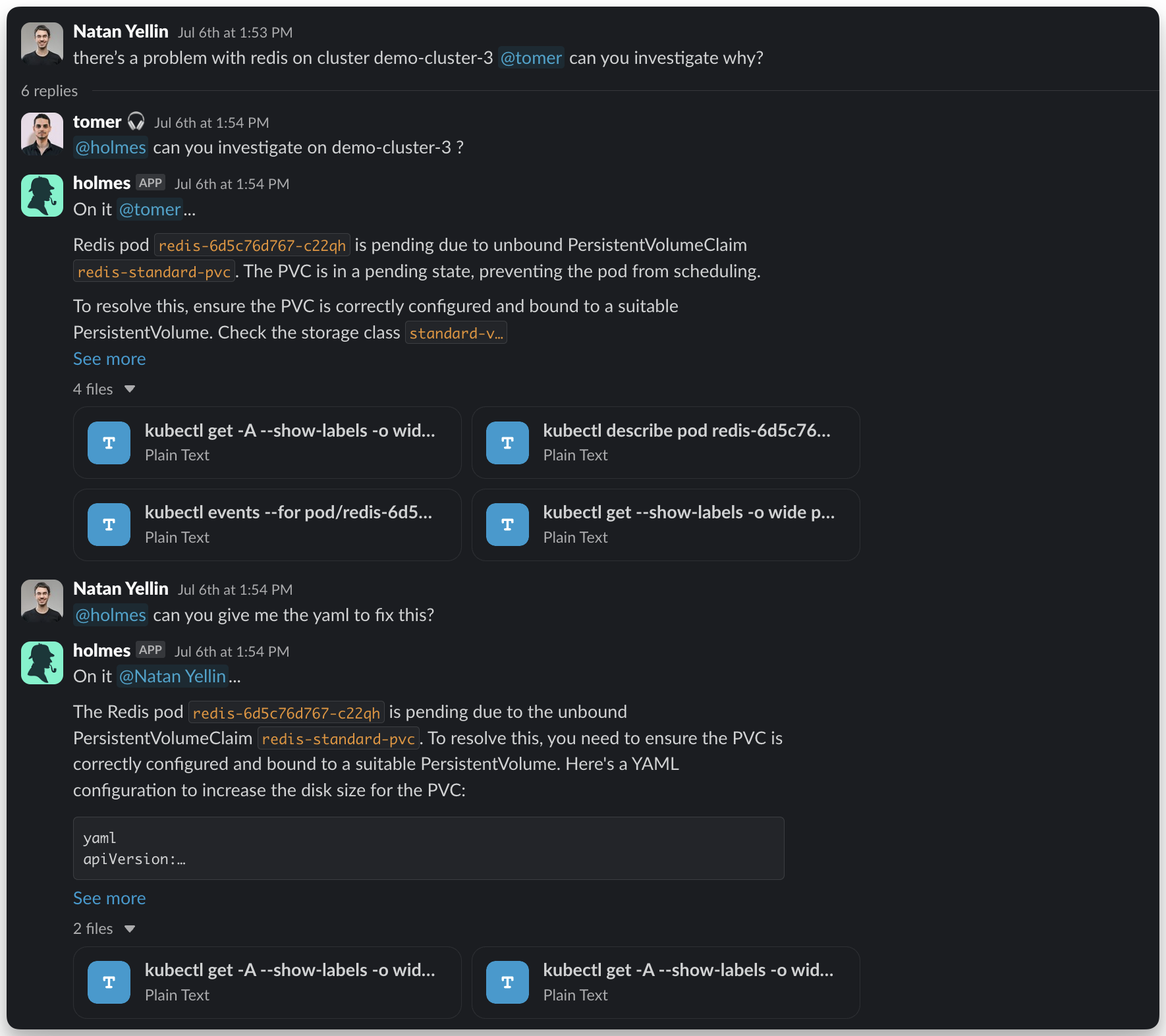Click the APP badge next to first holmes

(x=150, y=183)
